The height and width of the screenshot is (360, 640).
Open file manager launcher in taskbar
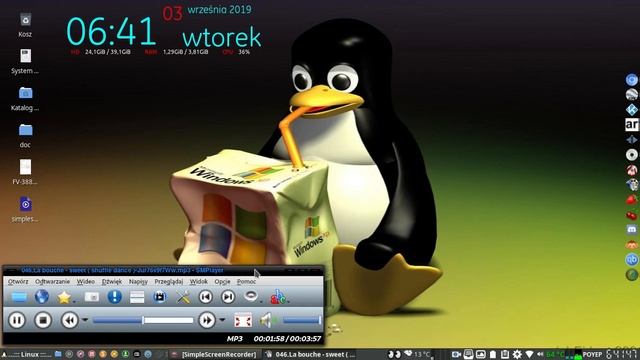pyautogui.click(x=58, y=354)
